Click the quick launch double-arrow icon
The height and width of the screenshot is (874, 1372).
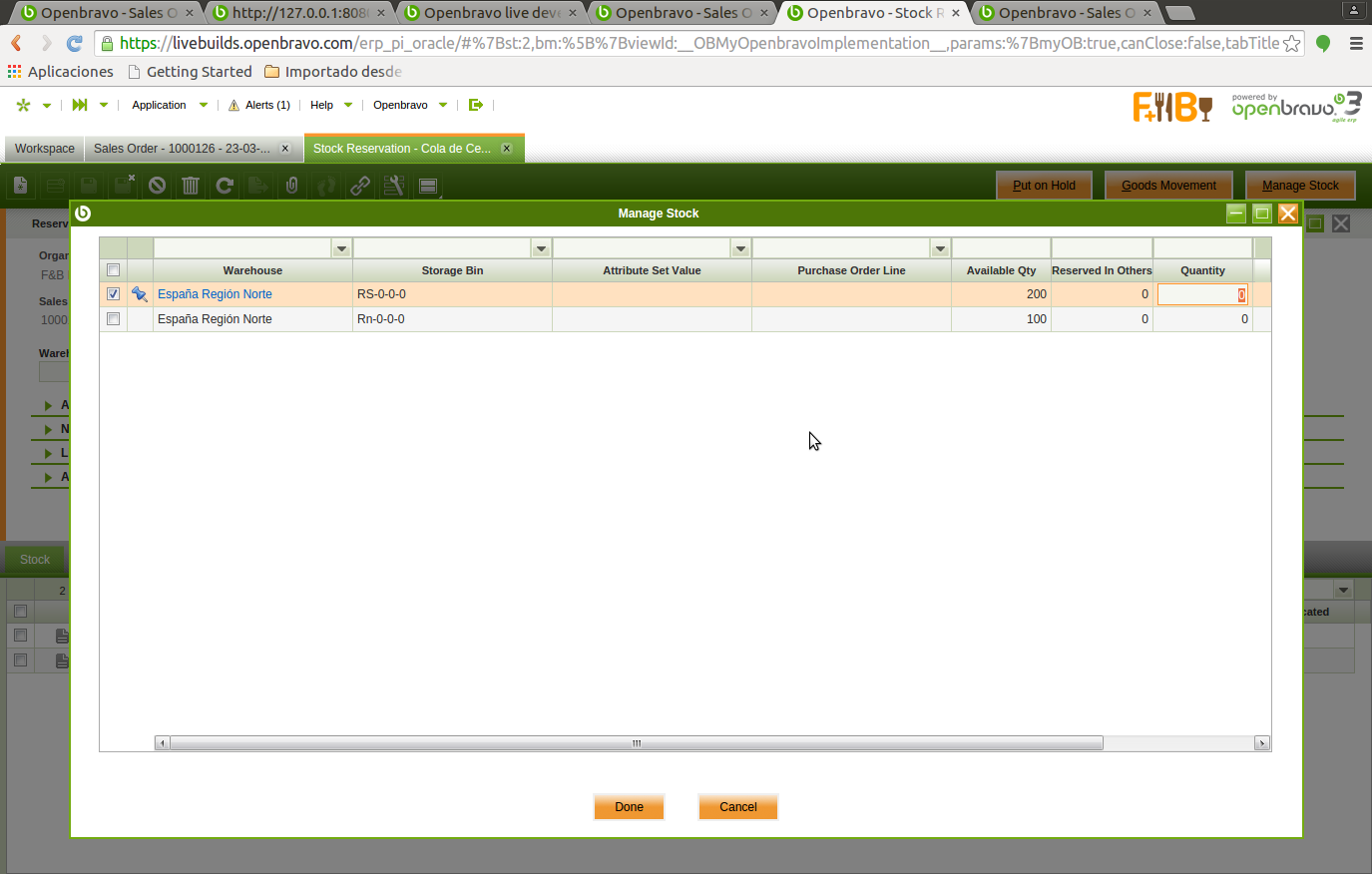(x=80, y=105)
